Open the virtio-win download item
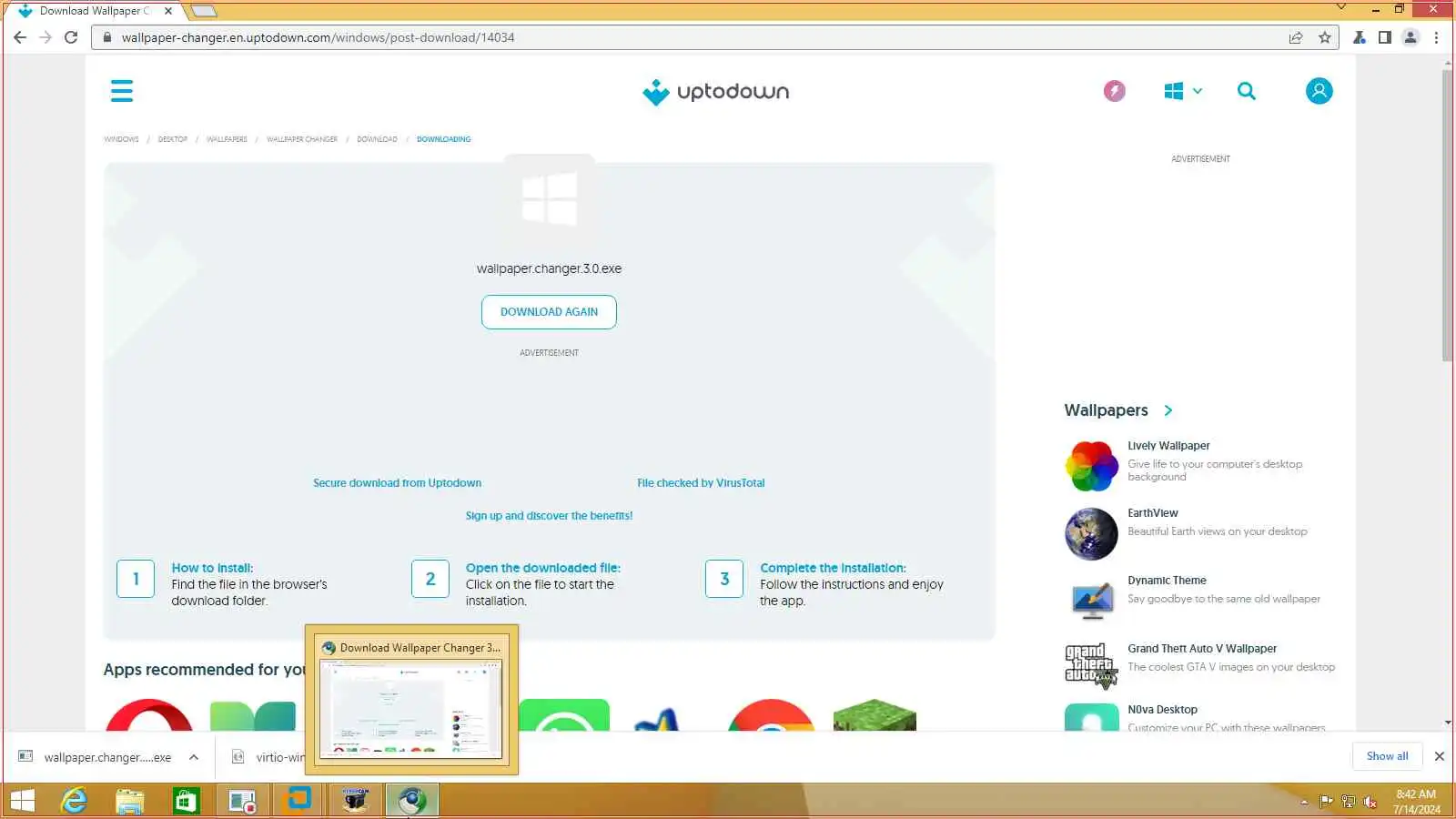This screenshot has height=819, width=1456. click(268, 757)
